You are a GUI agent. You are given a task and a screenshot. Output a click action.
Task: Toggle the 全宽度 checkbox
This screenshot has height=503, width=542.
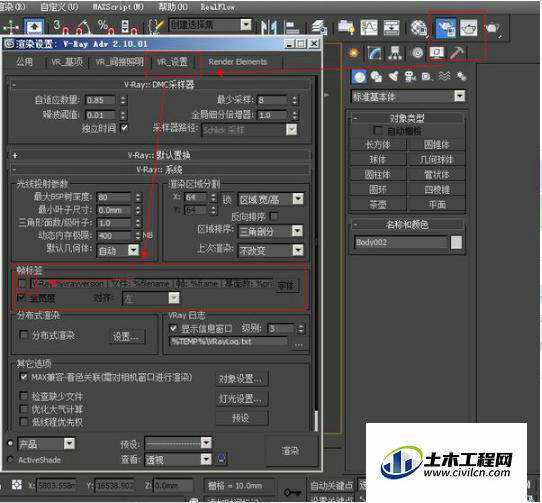21,297
